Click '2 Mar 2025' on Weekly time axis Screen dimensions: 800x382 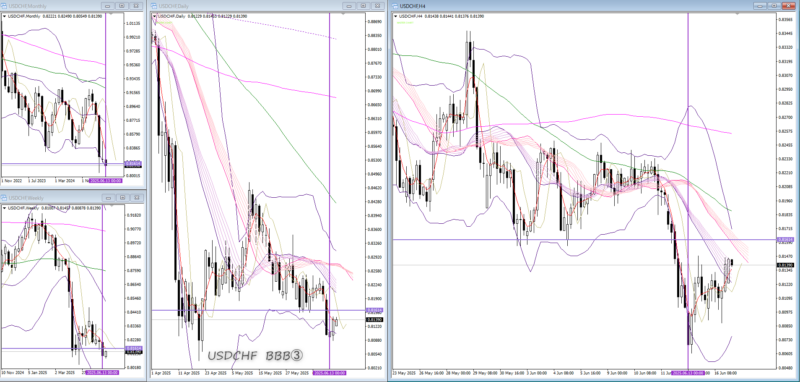(x=64, y=373)
